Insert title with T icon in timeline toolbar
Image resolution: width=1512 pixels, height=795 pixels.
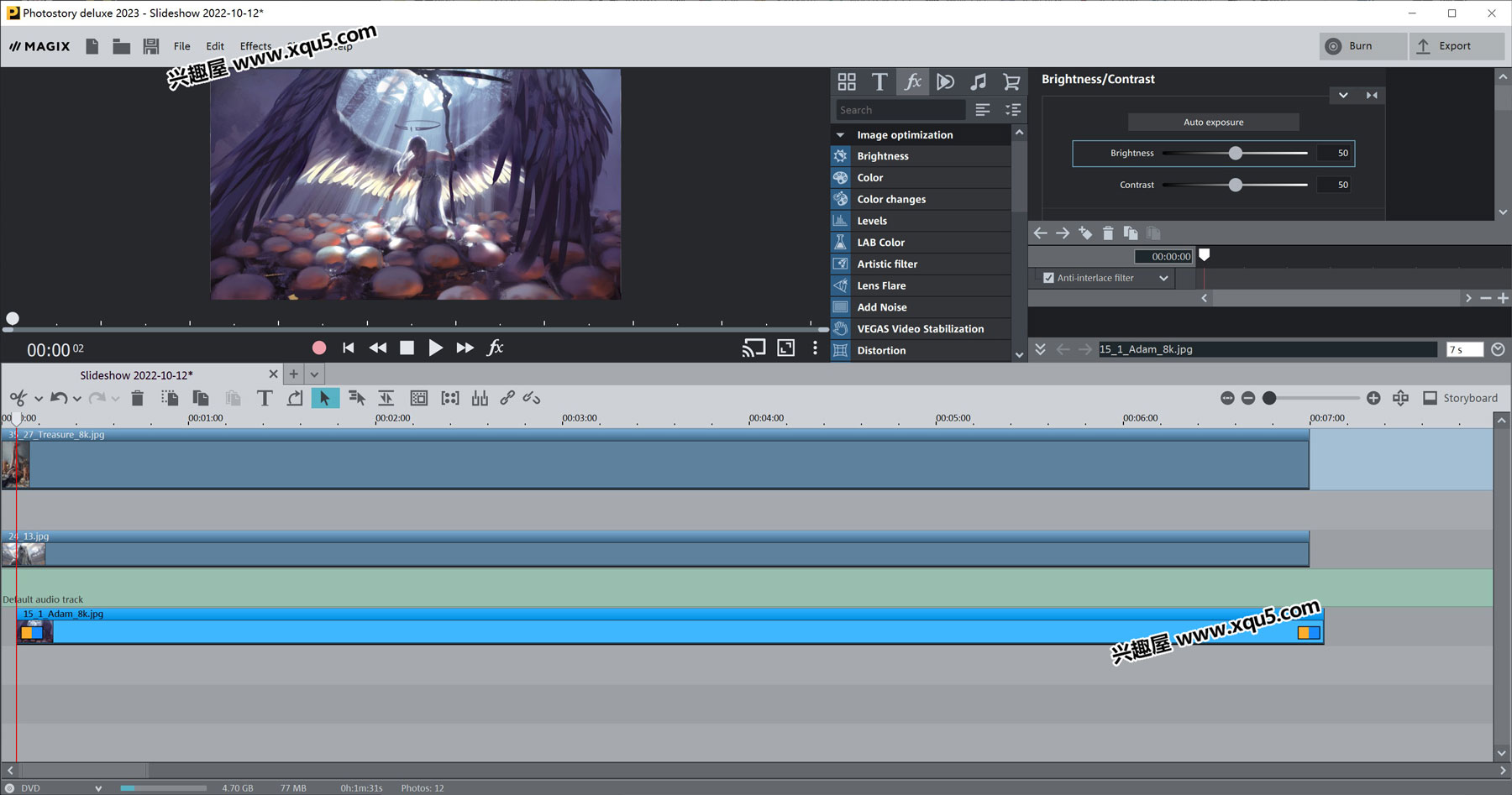[x=265, y=398]
